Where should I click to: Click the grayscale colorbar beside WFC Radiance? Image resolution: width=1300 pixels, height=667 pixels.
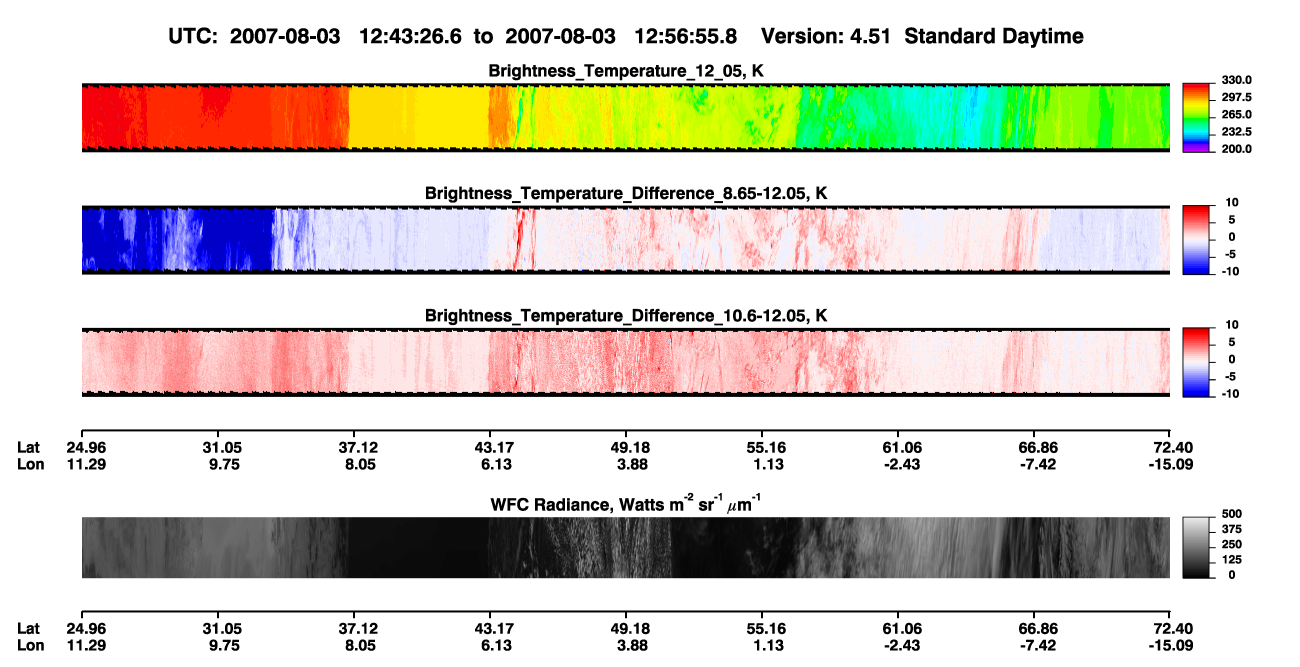click(x=1197, y=547)
